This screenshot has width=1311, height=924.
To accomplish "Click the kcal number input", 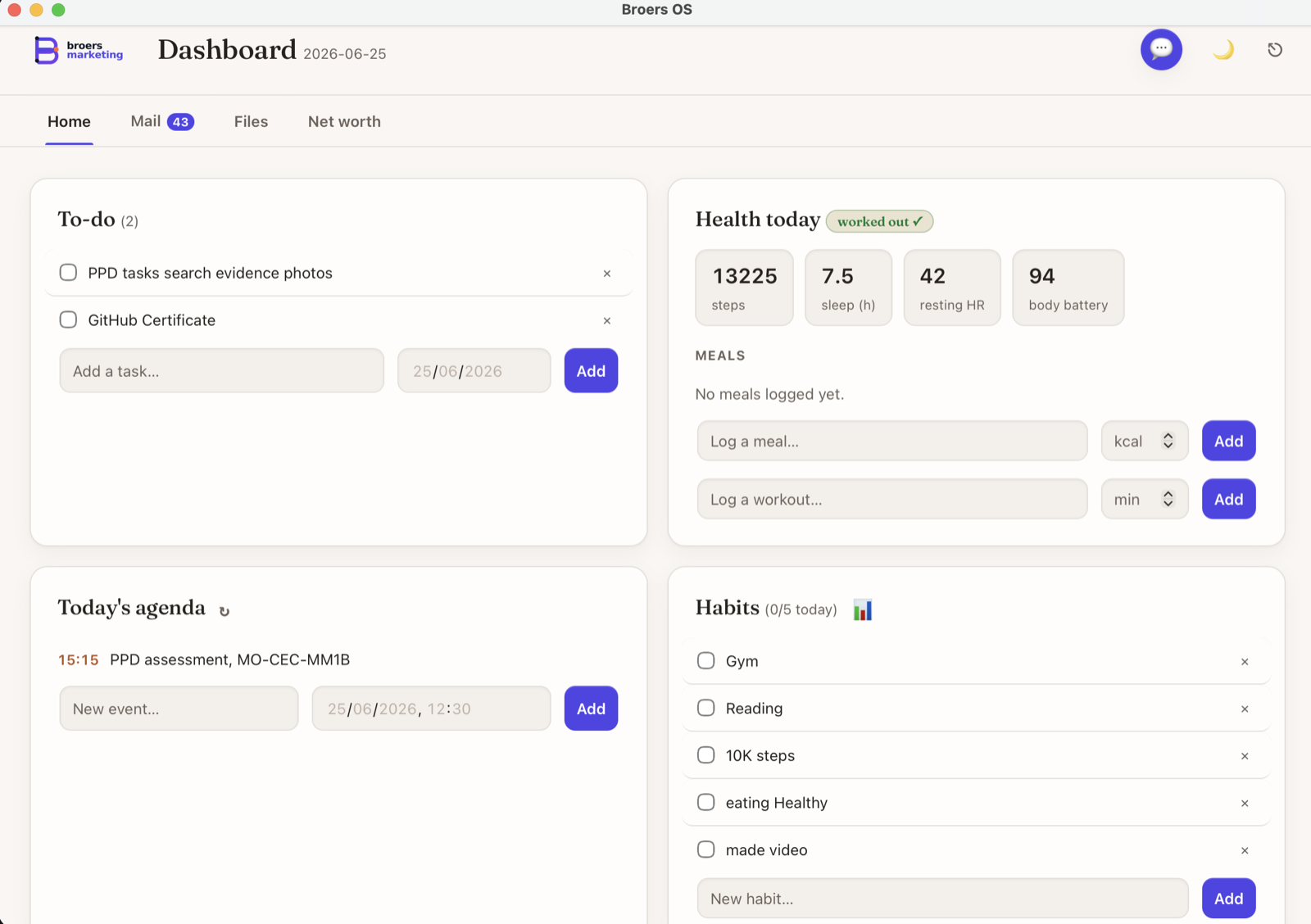I will click(1144, 441).
